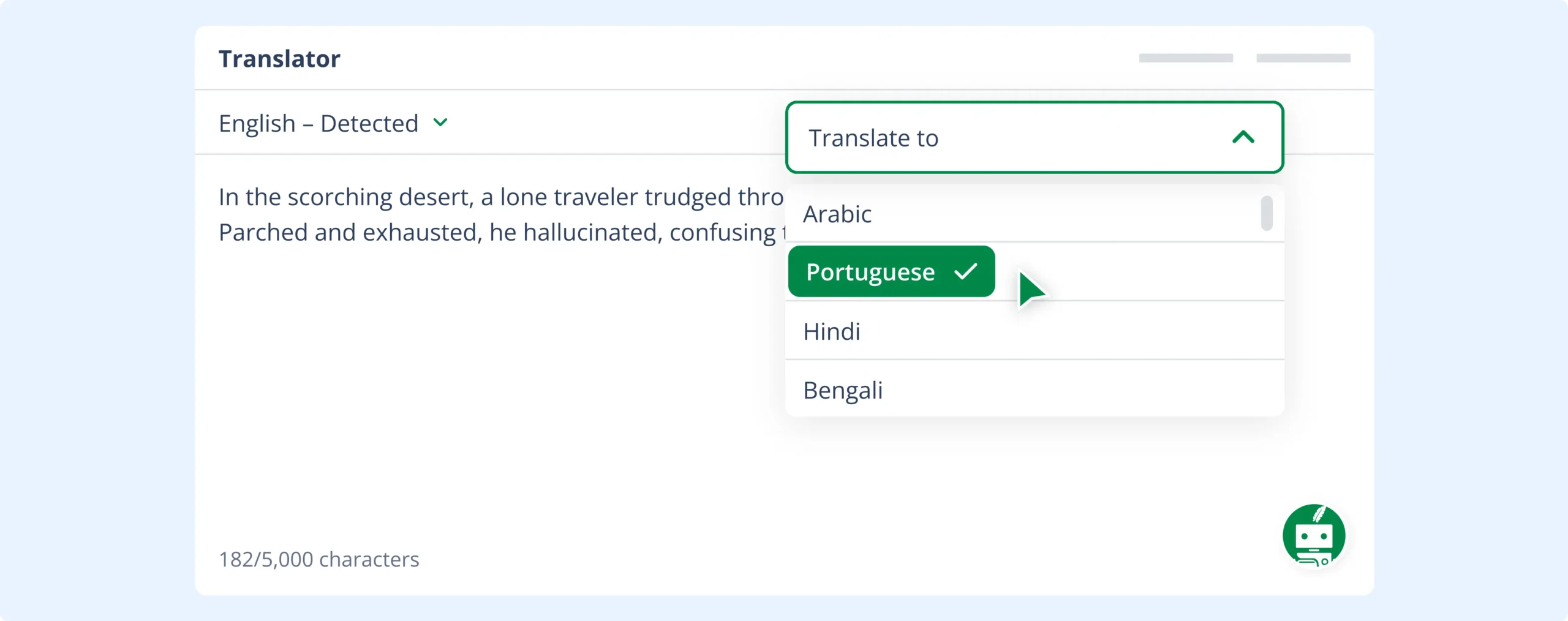
Task: Pick Bengali in the language list
Action: 843,390
